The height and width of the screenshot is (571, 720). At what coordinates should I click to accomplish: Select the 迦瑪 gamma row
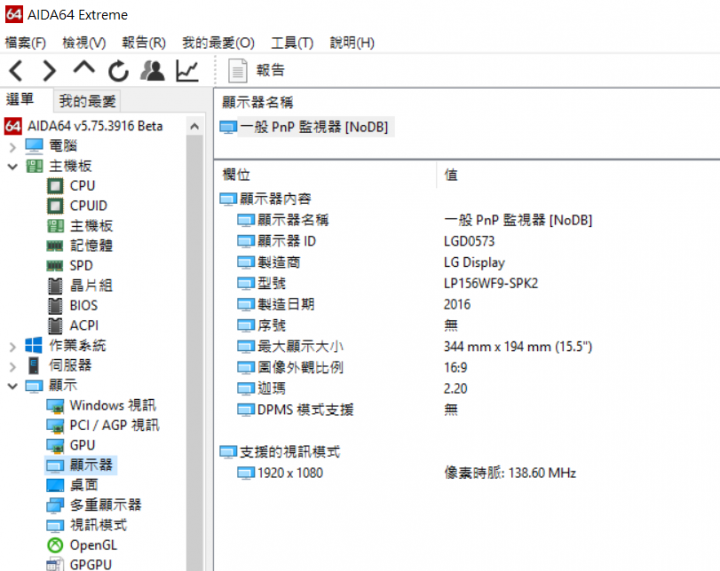click(261, 388)
